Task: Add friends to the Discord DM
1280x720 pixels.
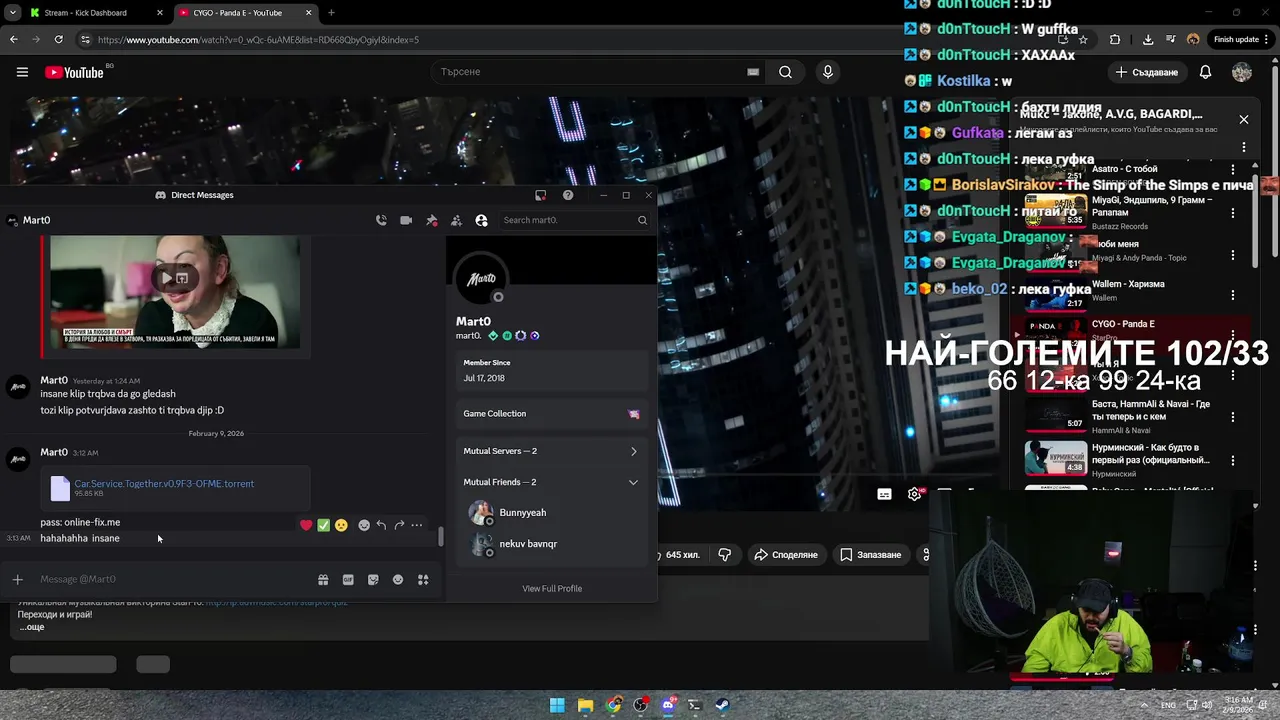Action: 456,220
